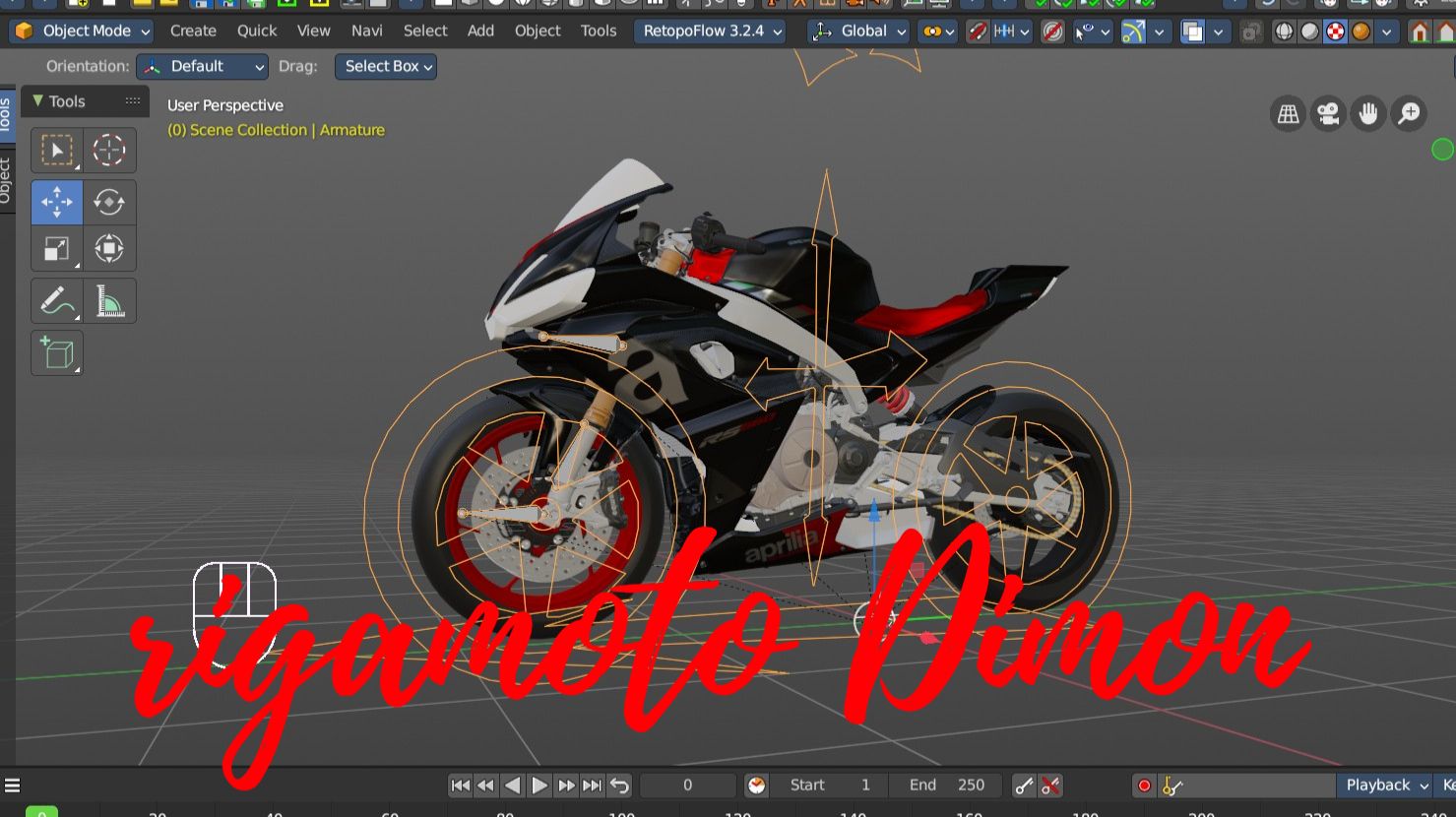
Task: Toggle viewport overlays button
Action: click(1193, 31)
